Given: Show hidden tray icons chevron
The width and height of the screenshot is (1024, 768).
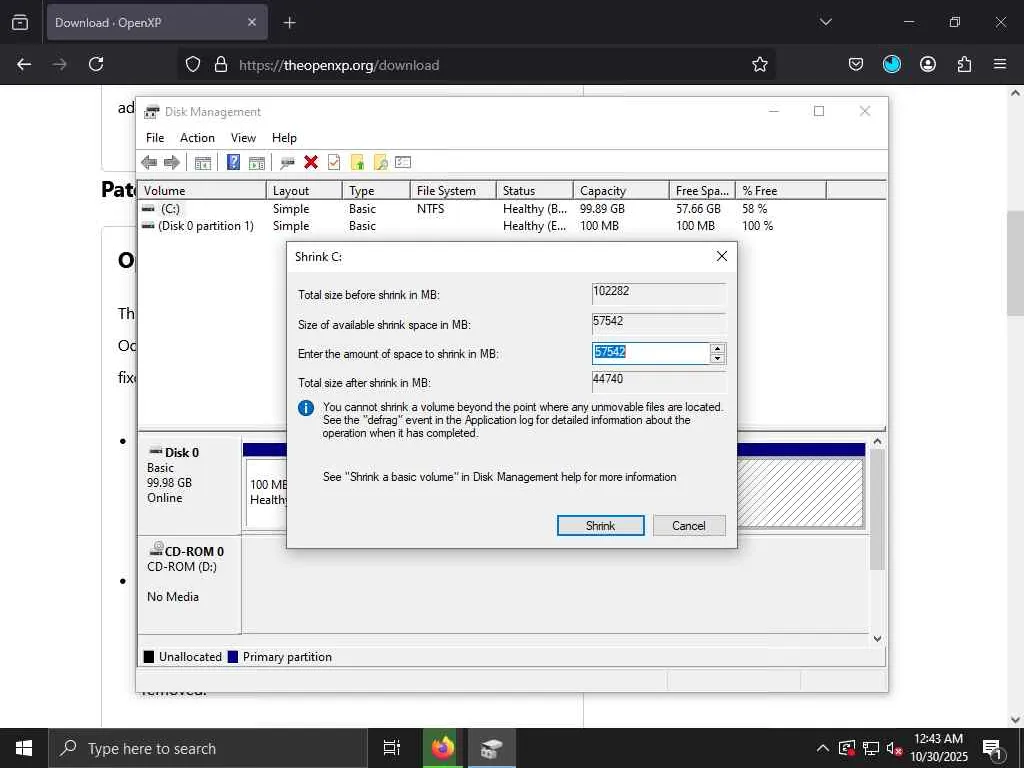Looking at the screenshot, I should (823, 748).
